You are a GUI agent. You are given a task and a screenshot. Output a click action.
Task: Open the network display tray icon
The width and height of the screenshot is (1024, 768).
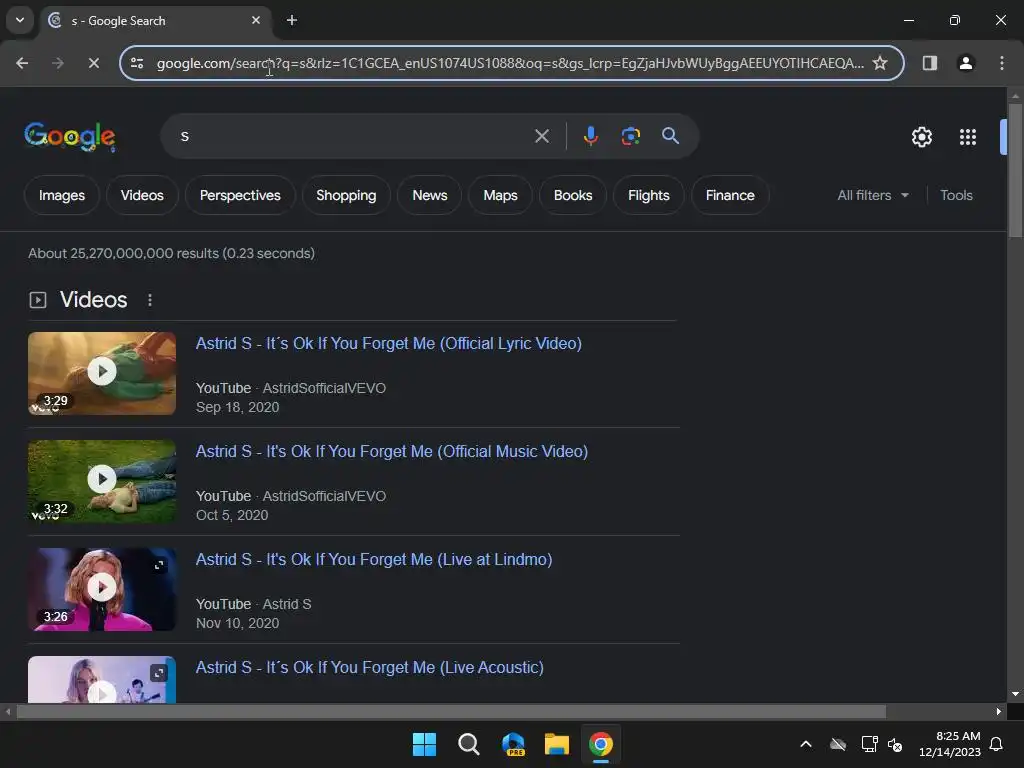click(869, 744)
